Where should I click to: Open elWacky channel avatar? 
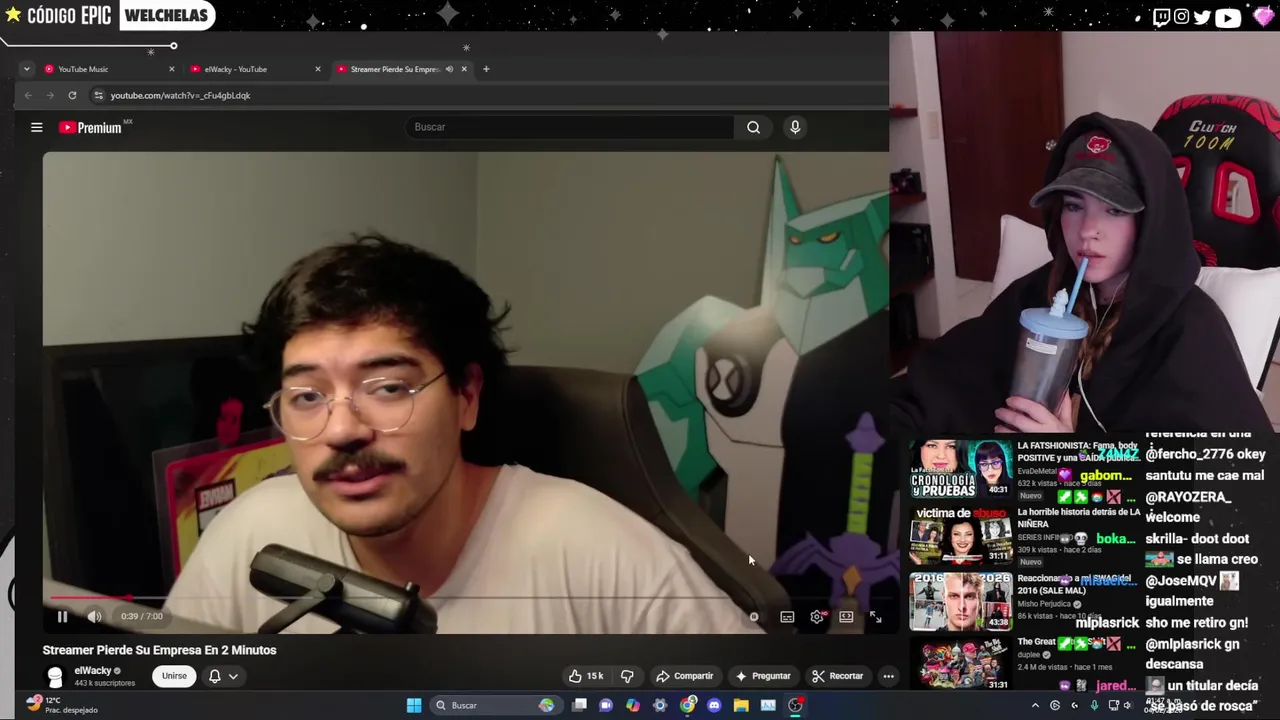pyautogui.click(x=55, y=677)
